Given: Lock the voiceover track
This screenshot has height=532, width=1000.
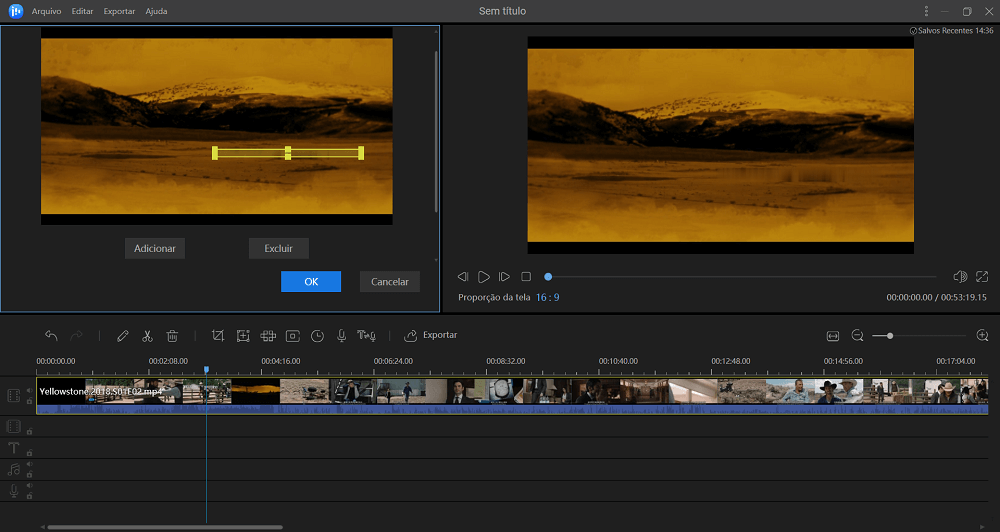Looking at the screenshot, I should (29, 496).
